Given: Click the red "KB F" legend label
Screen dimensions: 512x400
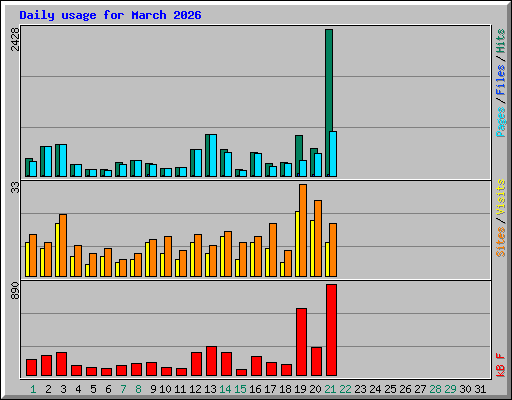Looking at the screenshot, I should tap(501, 365).
